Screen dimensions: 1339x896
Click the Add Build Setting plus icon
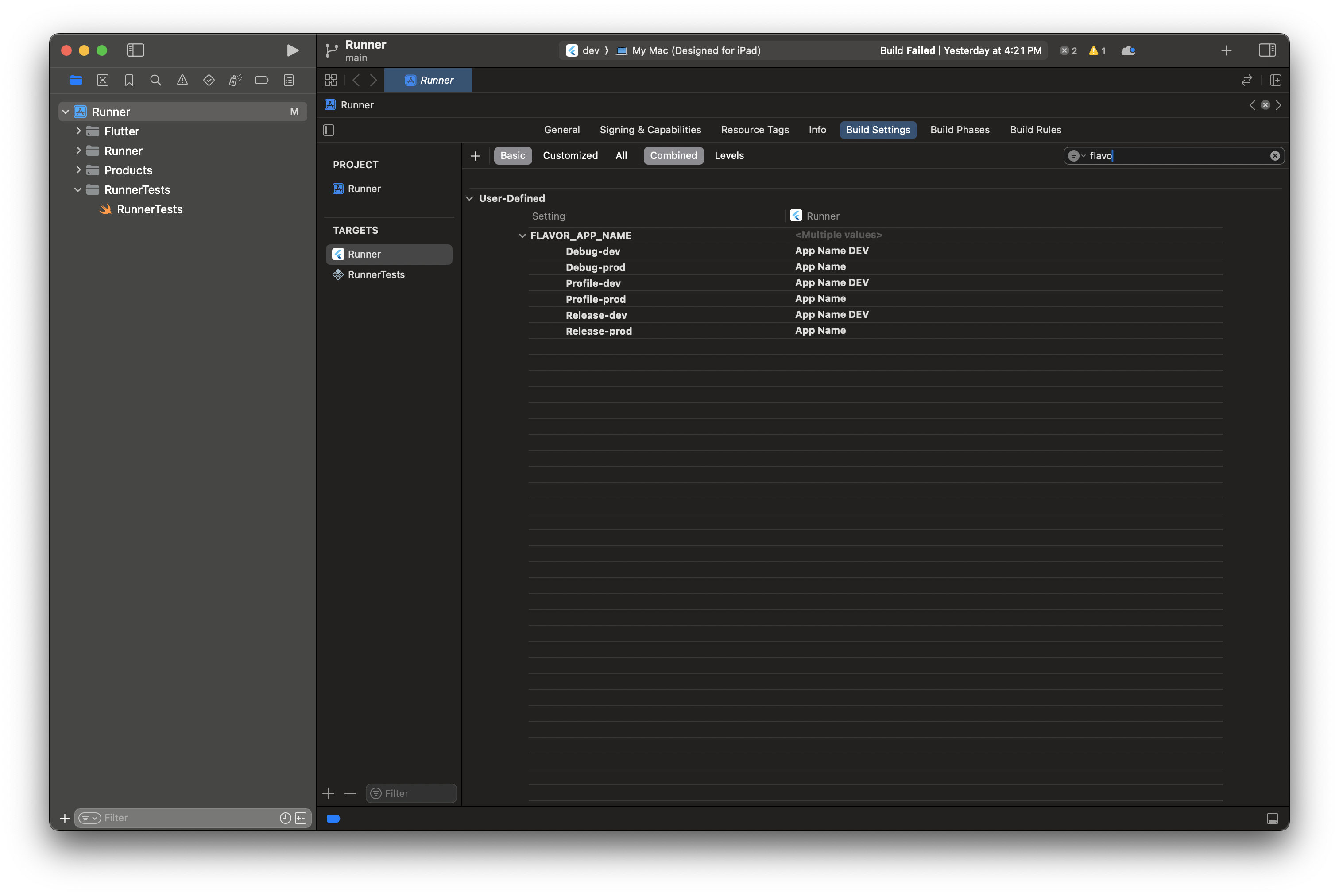point(475,156)
